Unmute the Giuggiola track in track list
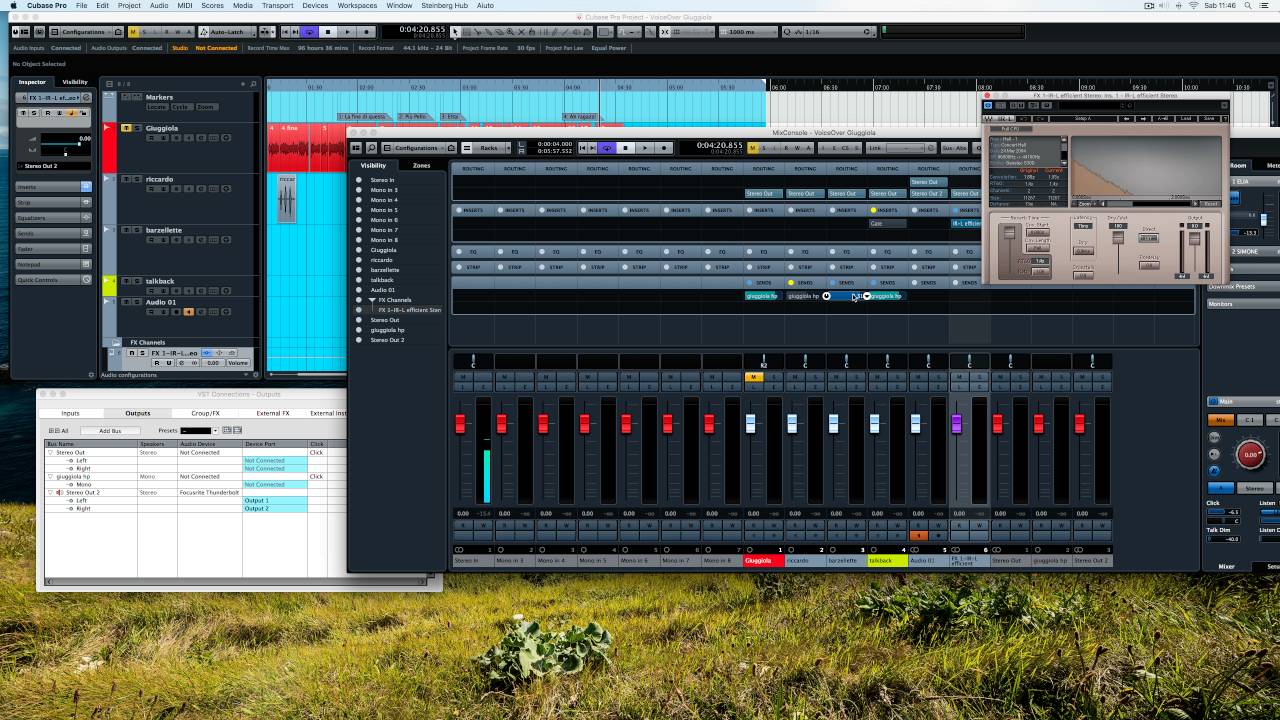 126,128
